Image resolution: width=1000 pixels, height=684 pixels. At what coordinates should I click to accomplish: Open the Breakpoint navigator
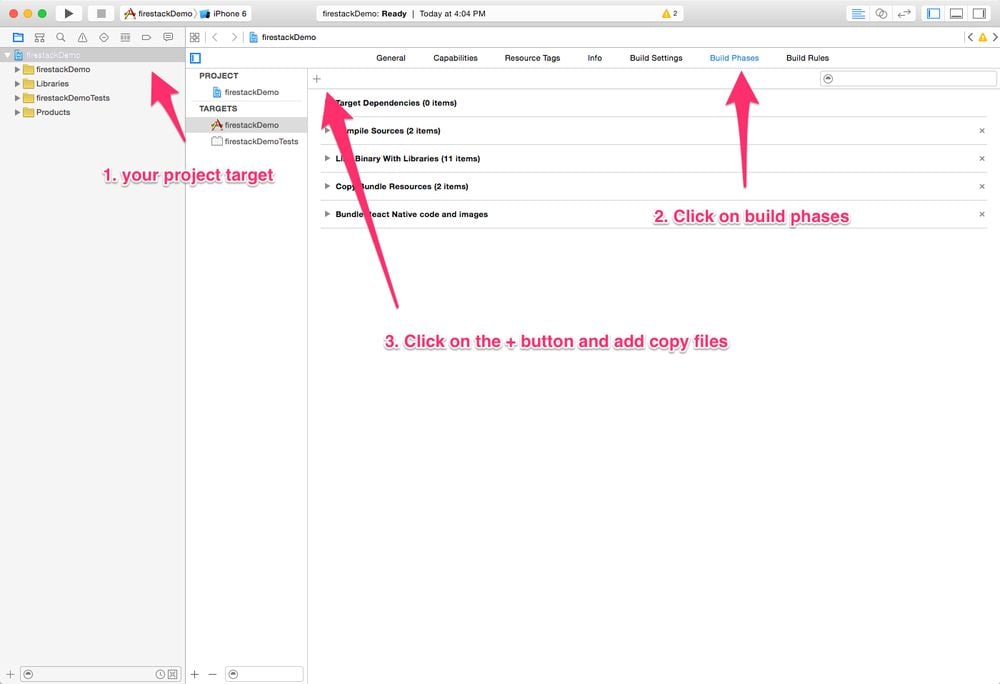pyautogui.click(x=147, y=38)
